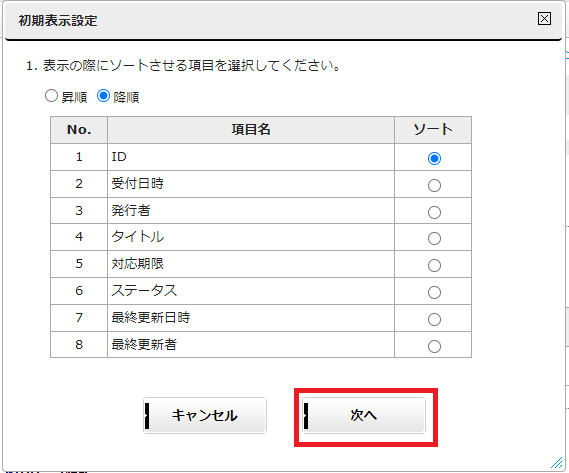
Task: Choose 最終更新者 as the sort field
Action: pyautogui.click(x=434, y=346)
